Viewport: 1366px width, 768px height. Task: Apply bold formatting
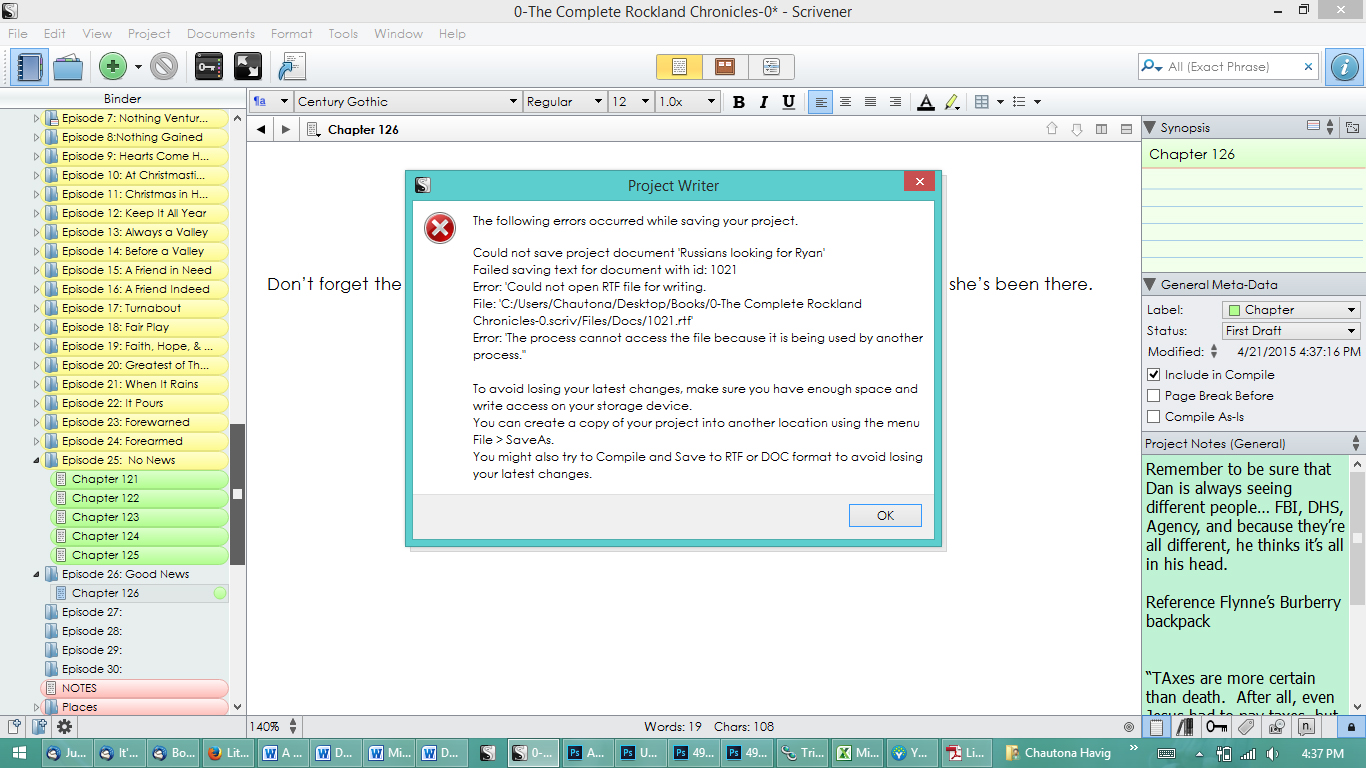(739, 102)
